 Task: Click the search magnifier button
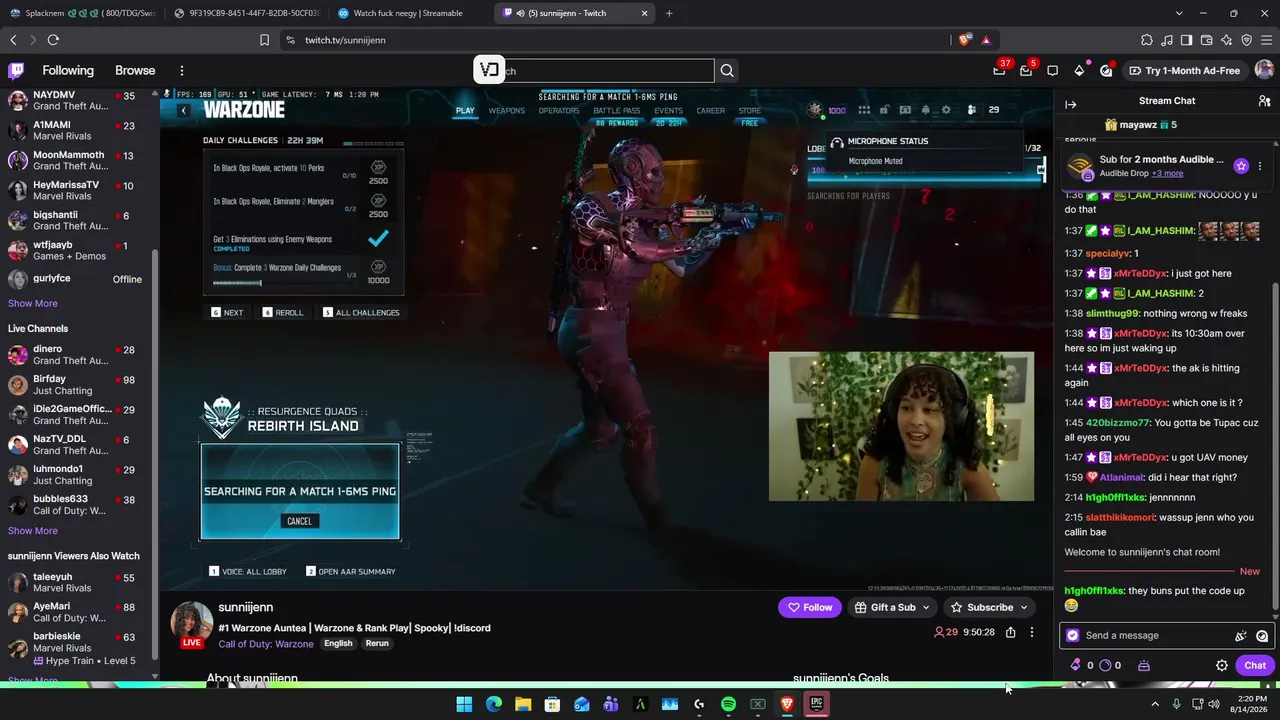[727, 70]
